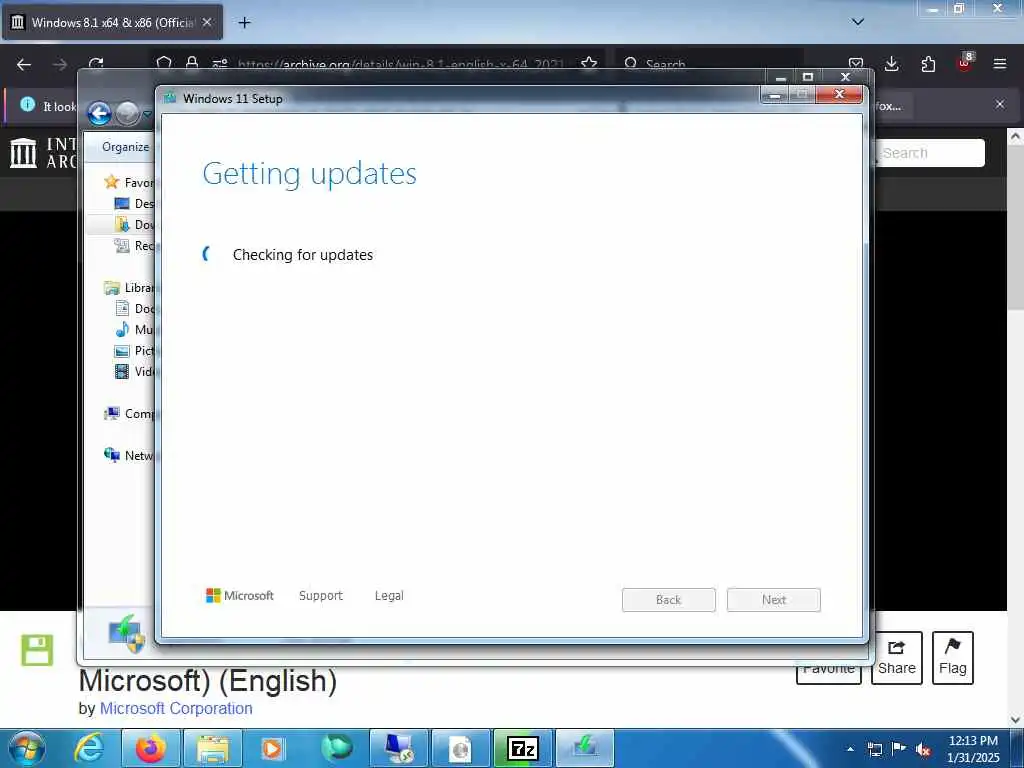The image size is (1024, 768).
Task: Open the Legal link in Setup
Action: point(389,596)
